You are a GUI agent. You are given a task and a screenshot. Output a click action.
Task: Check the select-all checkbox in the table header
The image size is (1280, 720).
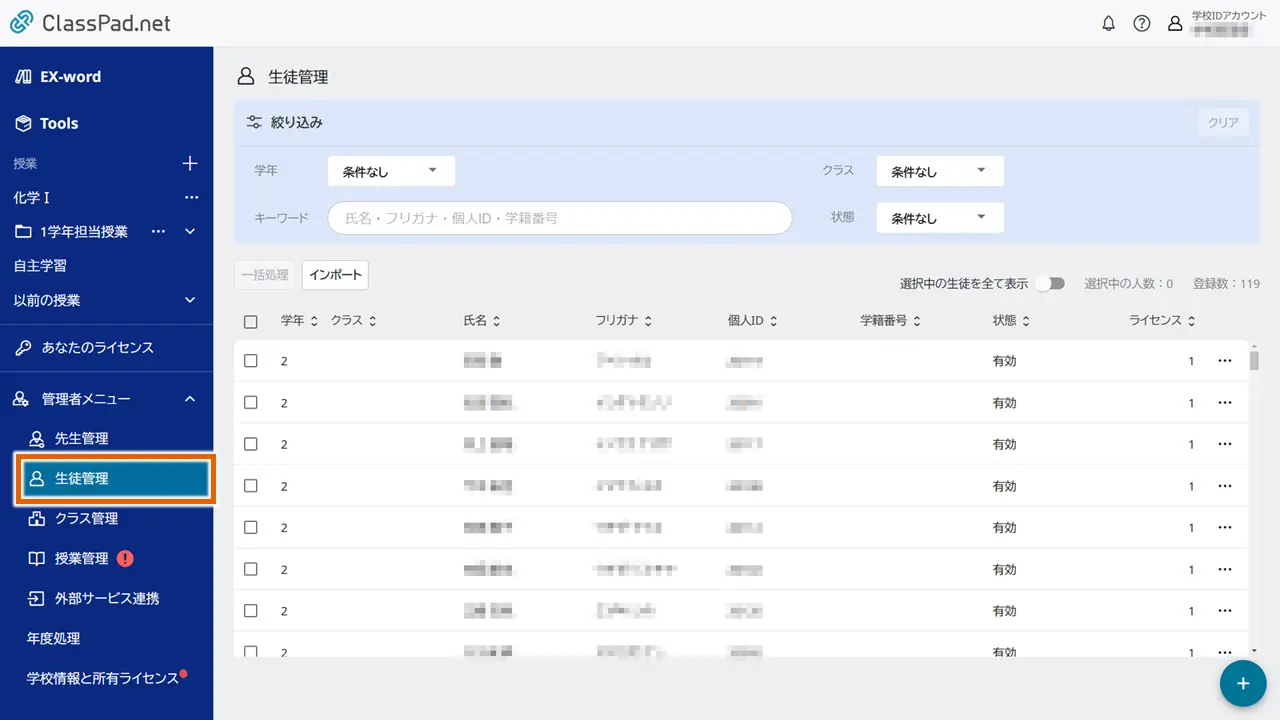(x=251, y=319)
